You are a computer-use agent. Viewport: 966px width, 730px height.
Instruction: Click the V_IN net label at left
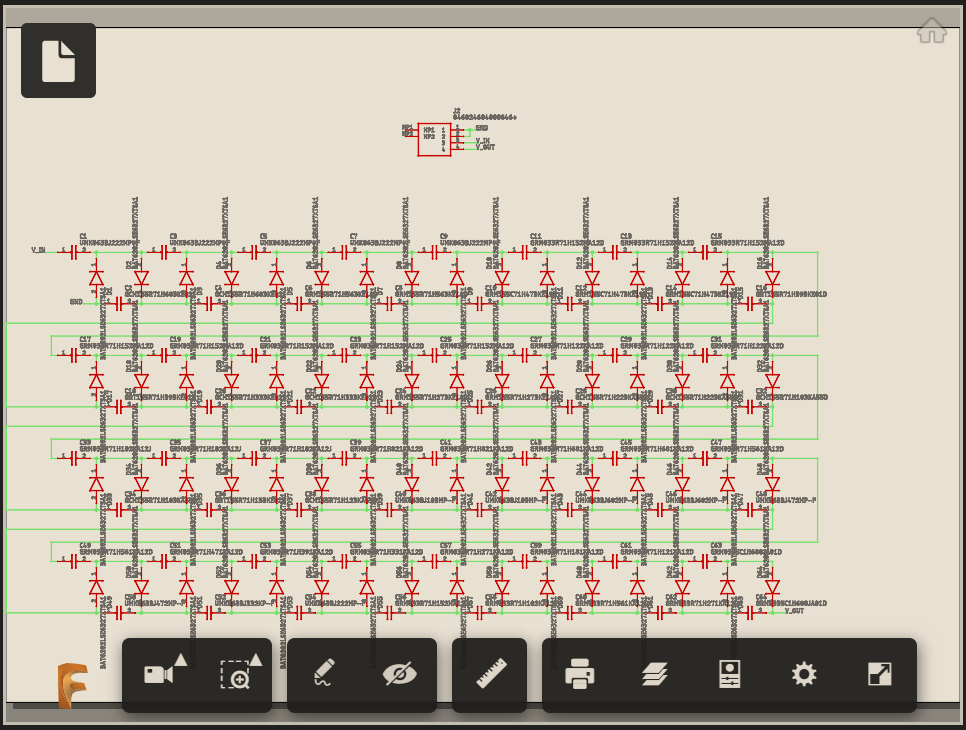pyautogui.click(x=38, y=251)
